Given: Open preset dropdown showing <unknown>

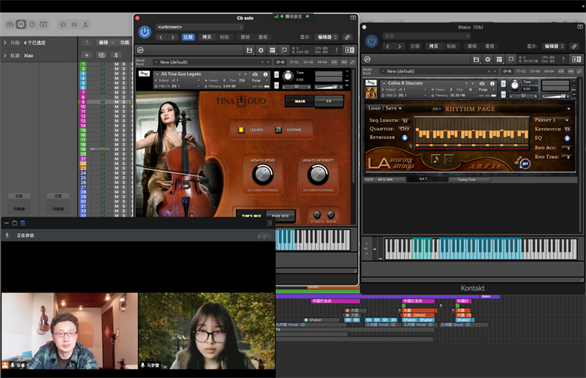Looking at the screenshot, I should [200, 27].
